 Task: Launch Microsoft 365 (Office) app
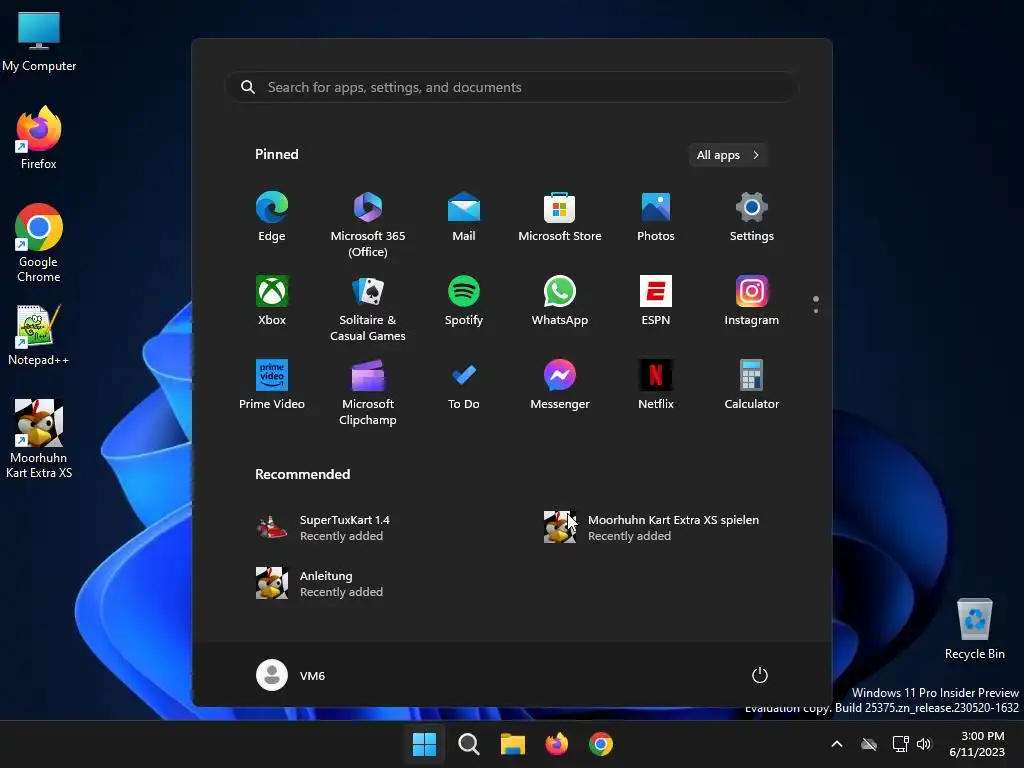tap(368, 225)
